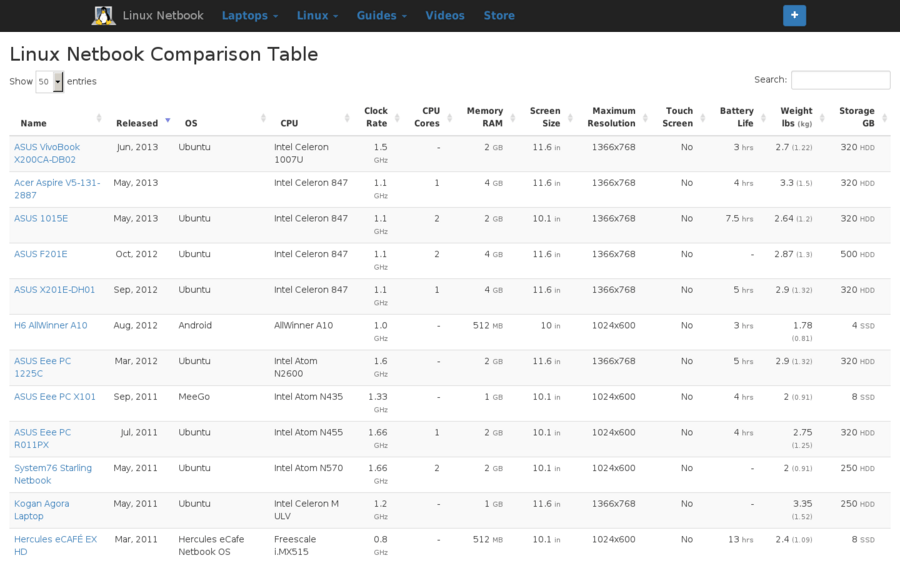The height and width of the screenshot is (563, 900).
Task: Open ASUS Eee PC X101 link
Action: [55, 397]
